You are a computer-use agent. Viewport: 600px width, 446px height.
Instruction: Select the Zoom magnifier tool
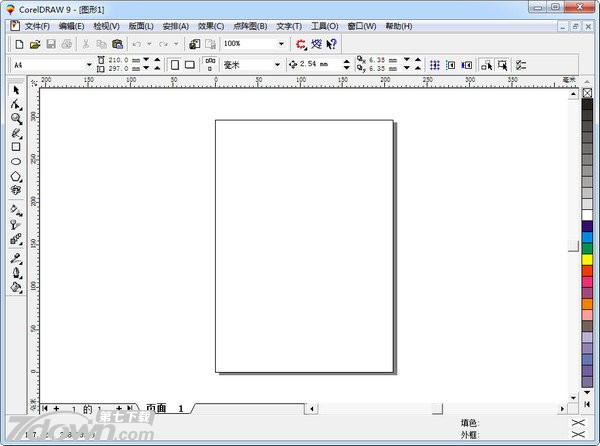pos(16,118)
